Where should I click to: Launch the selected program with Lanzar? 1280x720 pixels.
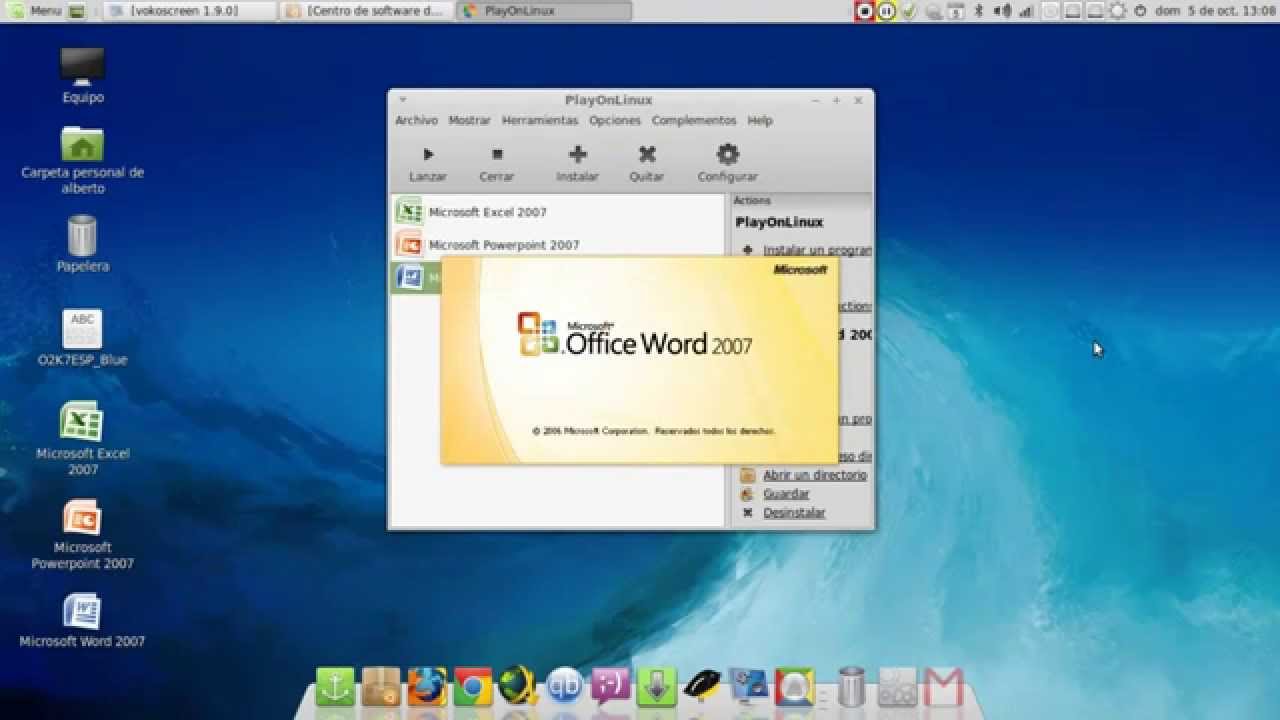427,164
